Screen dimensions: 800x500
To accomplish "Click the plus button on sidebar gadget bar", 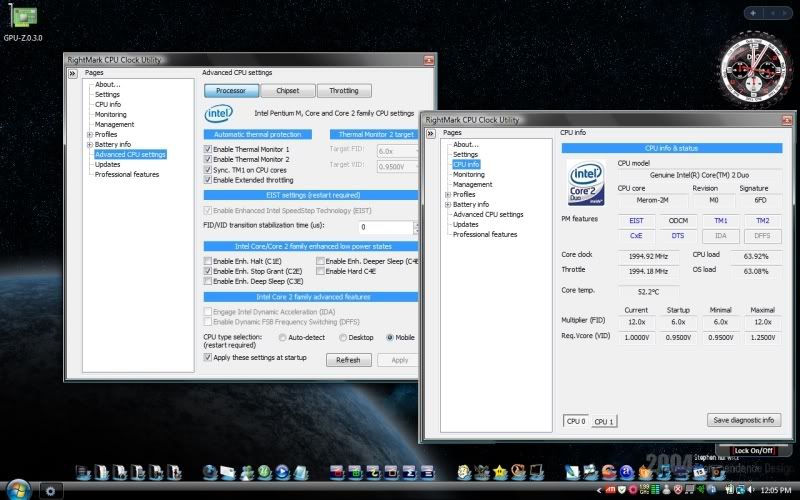I will [753, 13].
